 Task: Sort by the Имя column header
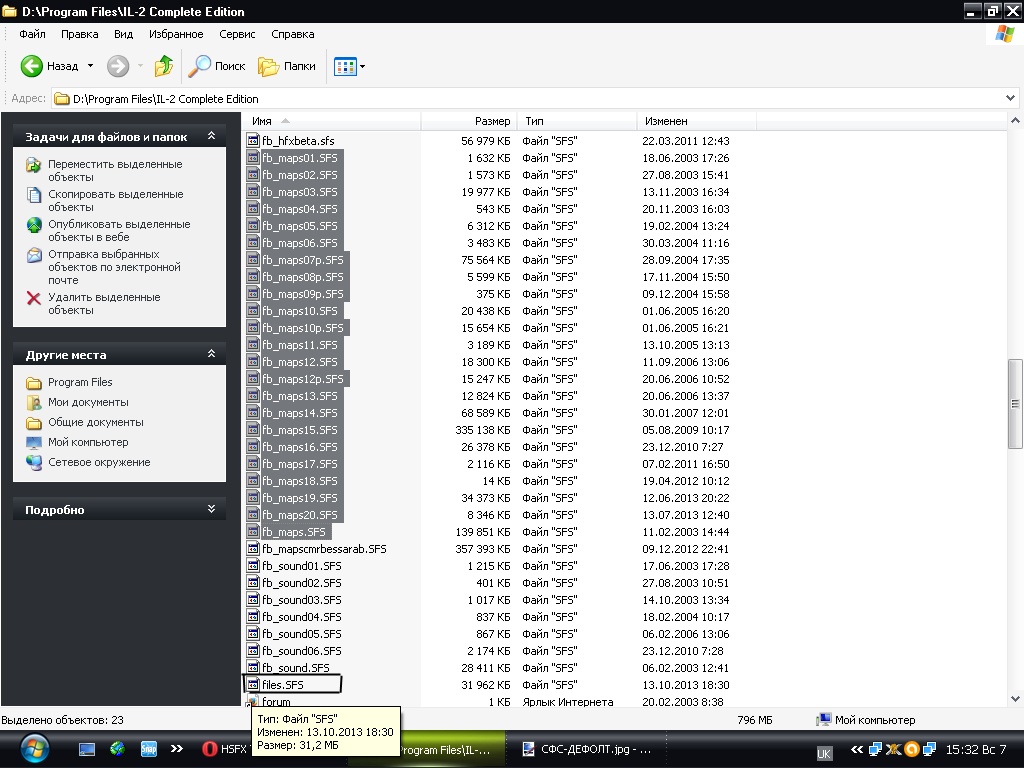click(331, 121)
